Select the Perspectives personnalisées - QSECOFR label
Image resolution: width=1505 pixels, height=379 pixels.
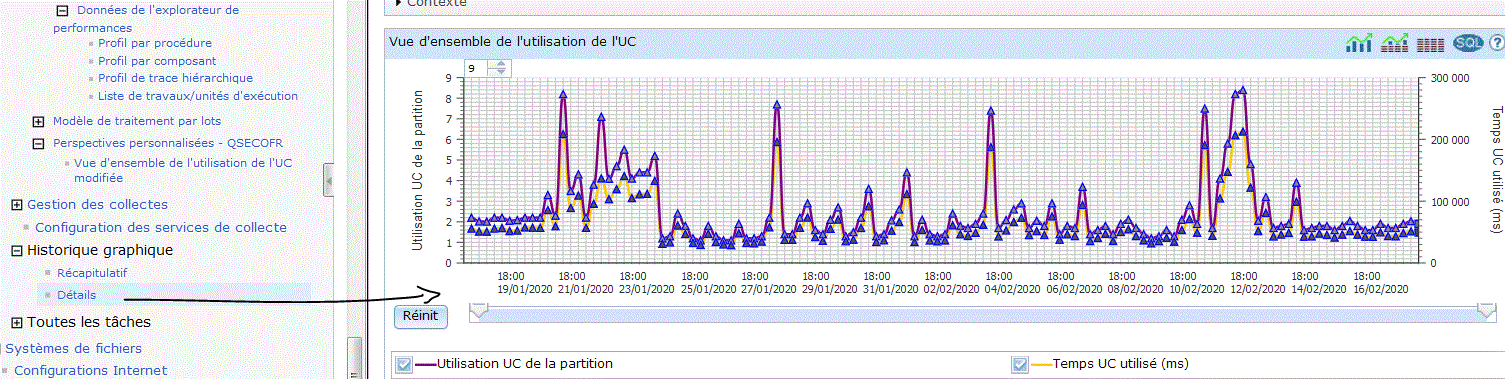coord(168,143)
